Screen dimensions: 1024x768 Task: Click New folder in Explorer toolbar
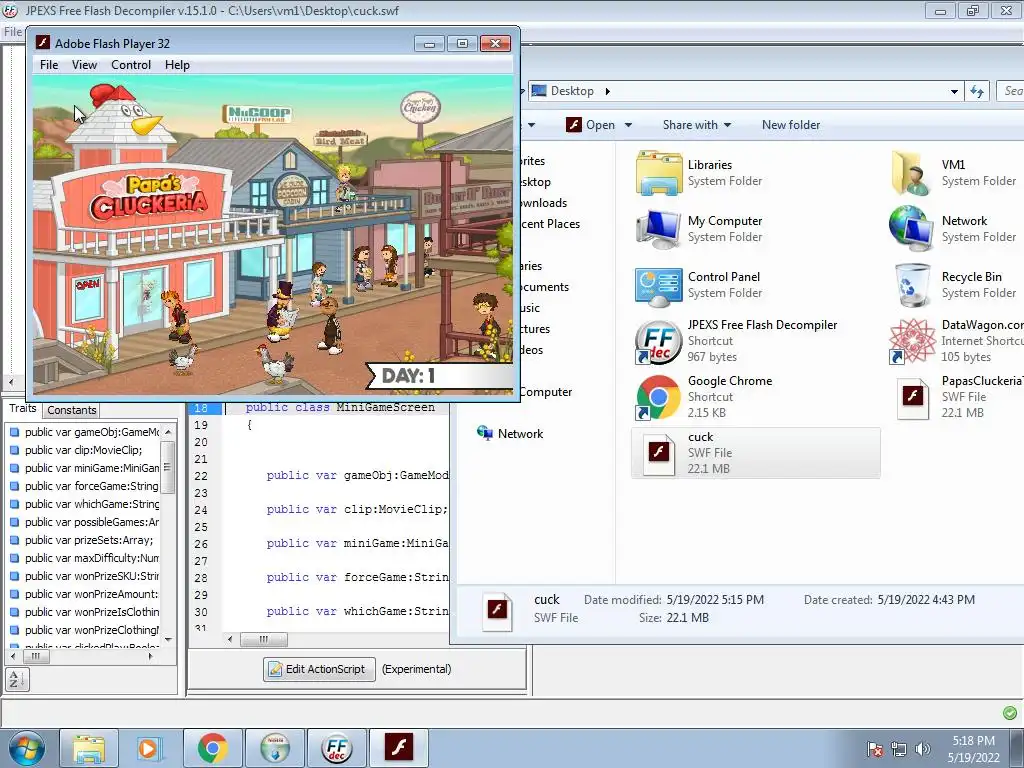pos(791,125)
